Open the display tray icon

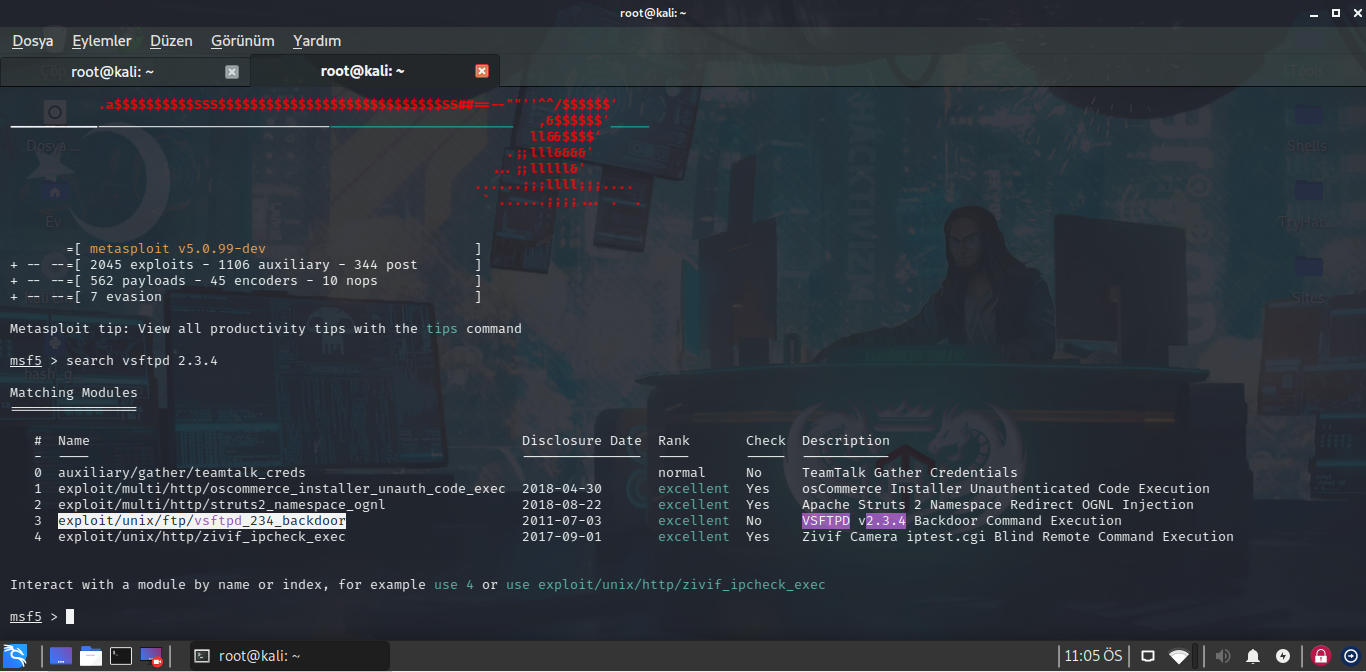click(1148, 656)
